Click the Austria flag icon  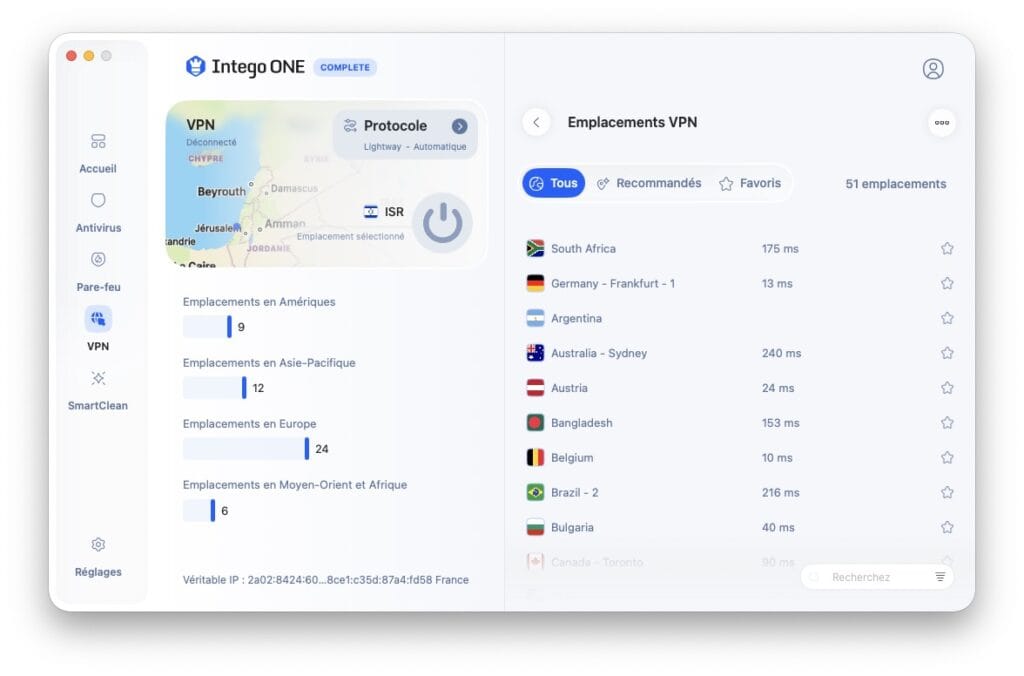coord(535,388)
